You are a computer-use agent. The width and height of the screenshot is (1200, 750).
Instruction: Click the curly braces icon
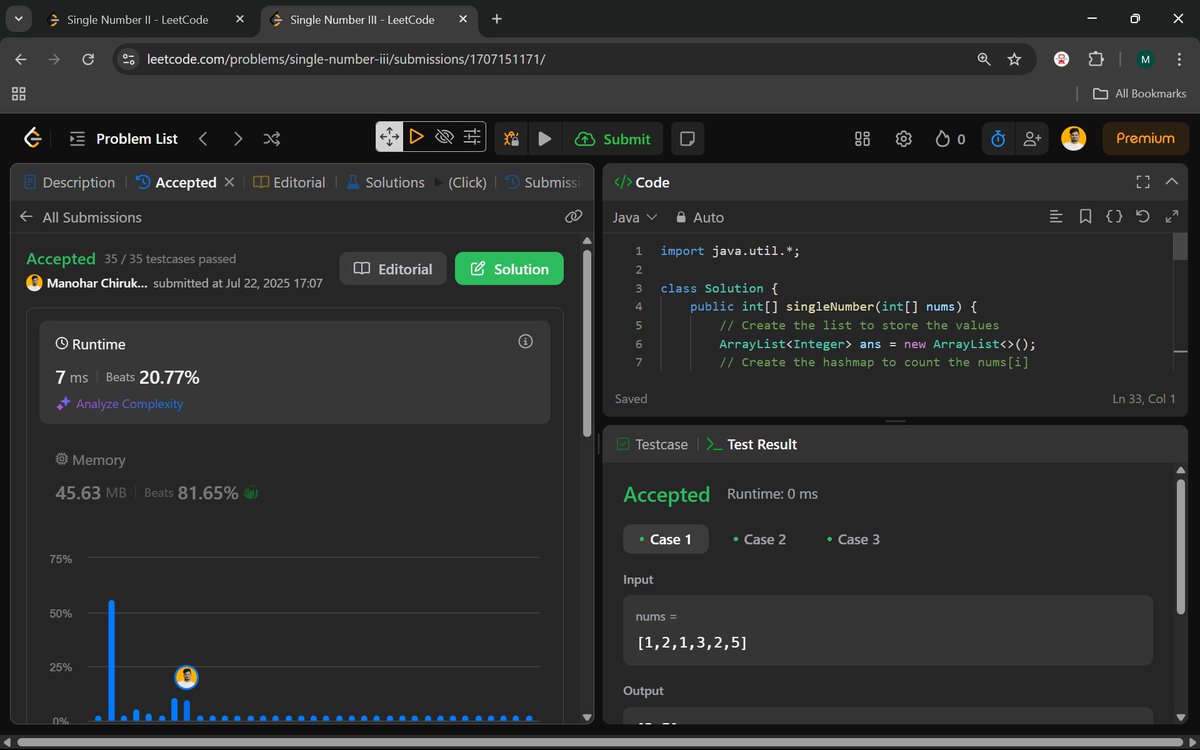[x=1114, y=216]
